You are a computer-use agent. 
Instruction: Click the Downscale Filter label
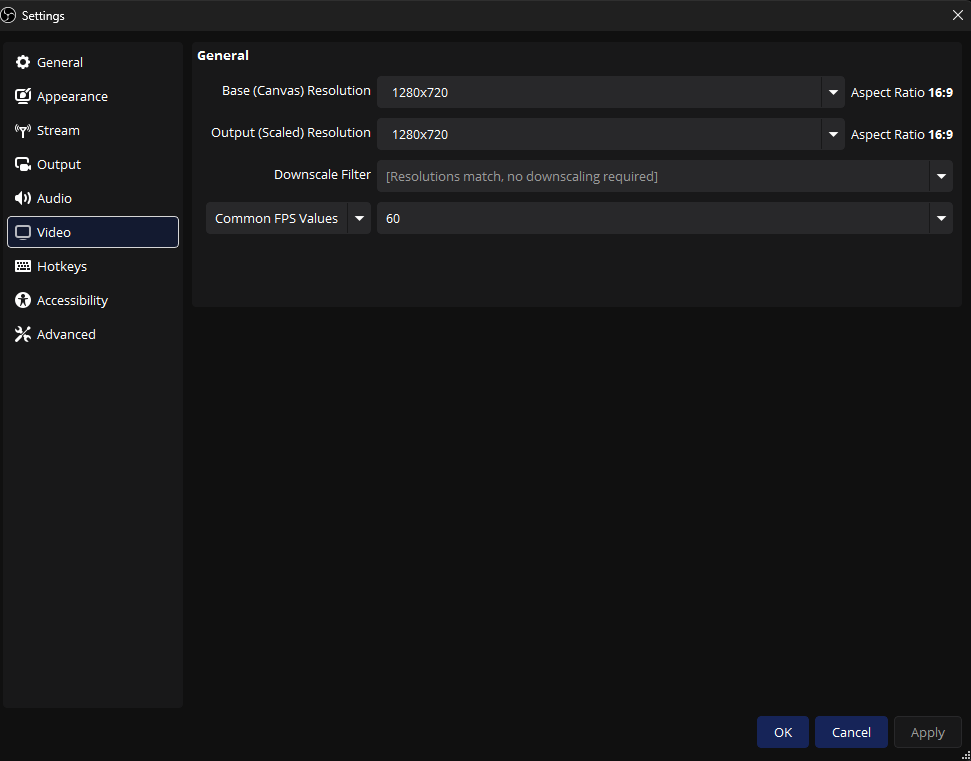click(323, 175)
